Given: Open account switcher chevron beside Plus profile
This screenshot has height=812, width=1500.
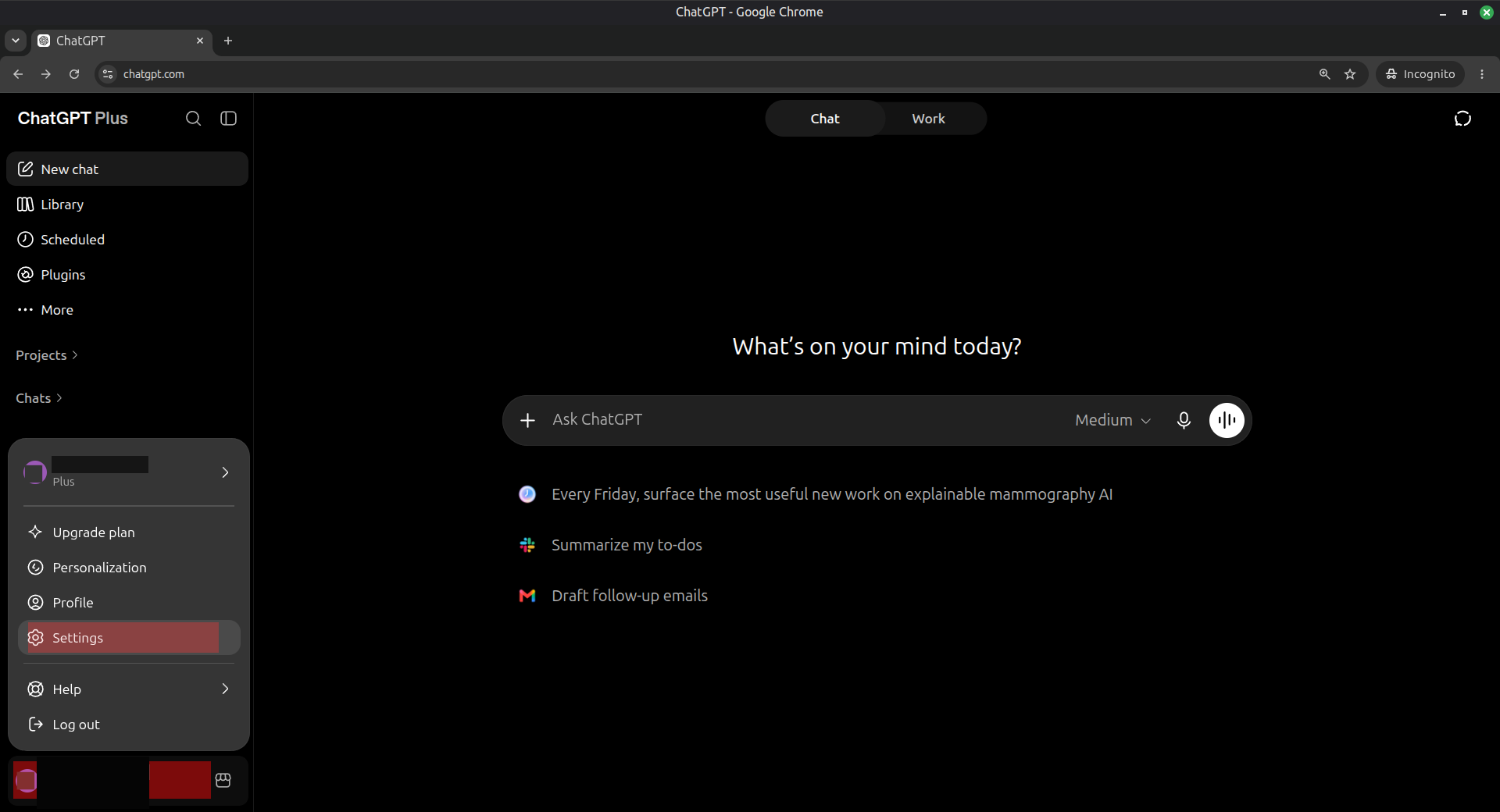Looking at the screenshot, I should pyautogui.click(x=225, y=472).
